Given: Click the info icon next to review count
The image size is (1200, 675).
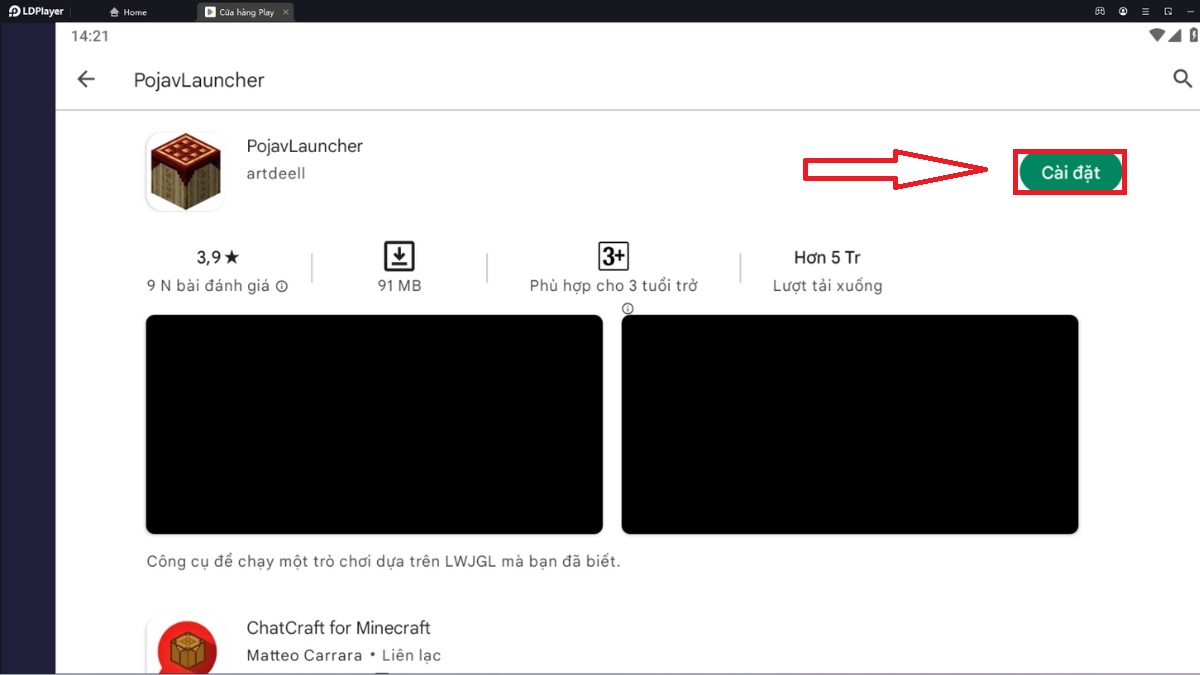Looking at the screenshot, I should pos(282,285).
